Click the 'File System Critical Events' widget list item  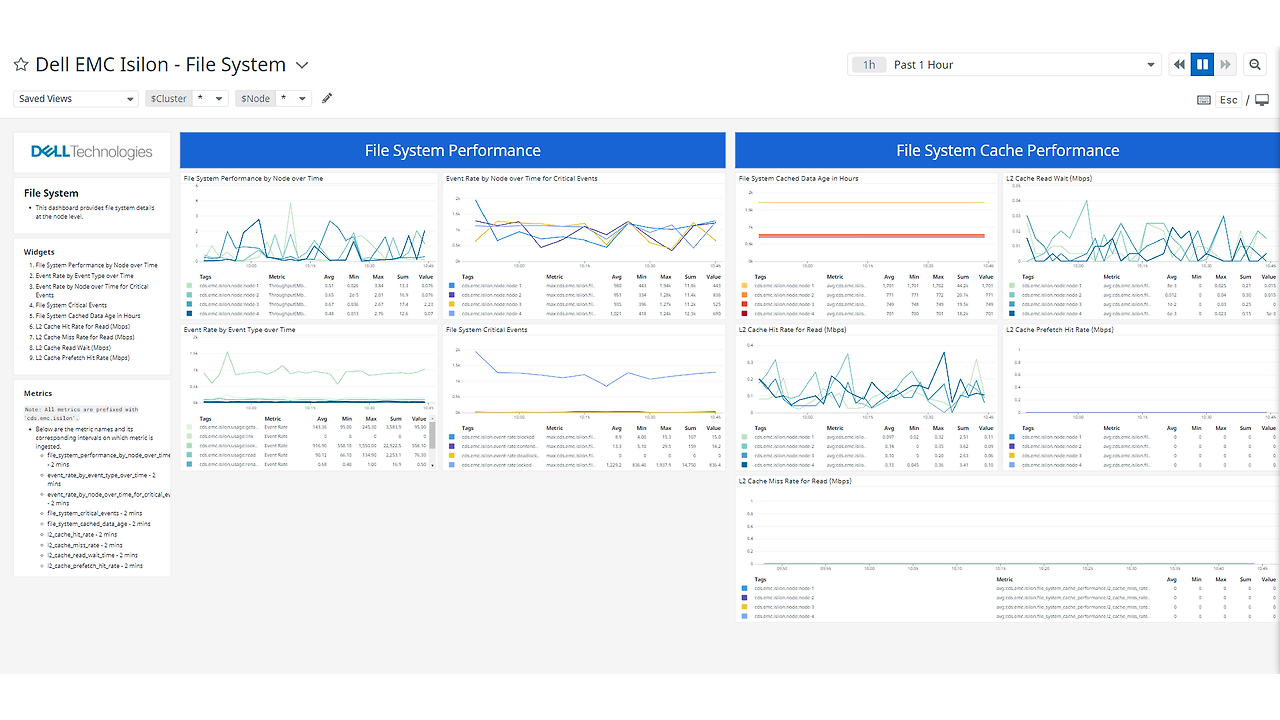coord(71,305)
